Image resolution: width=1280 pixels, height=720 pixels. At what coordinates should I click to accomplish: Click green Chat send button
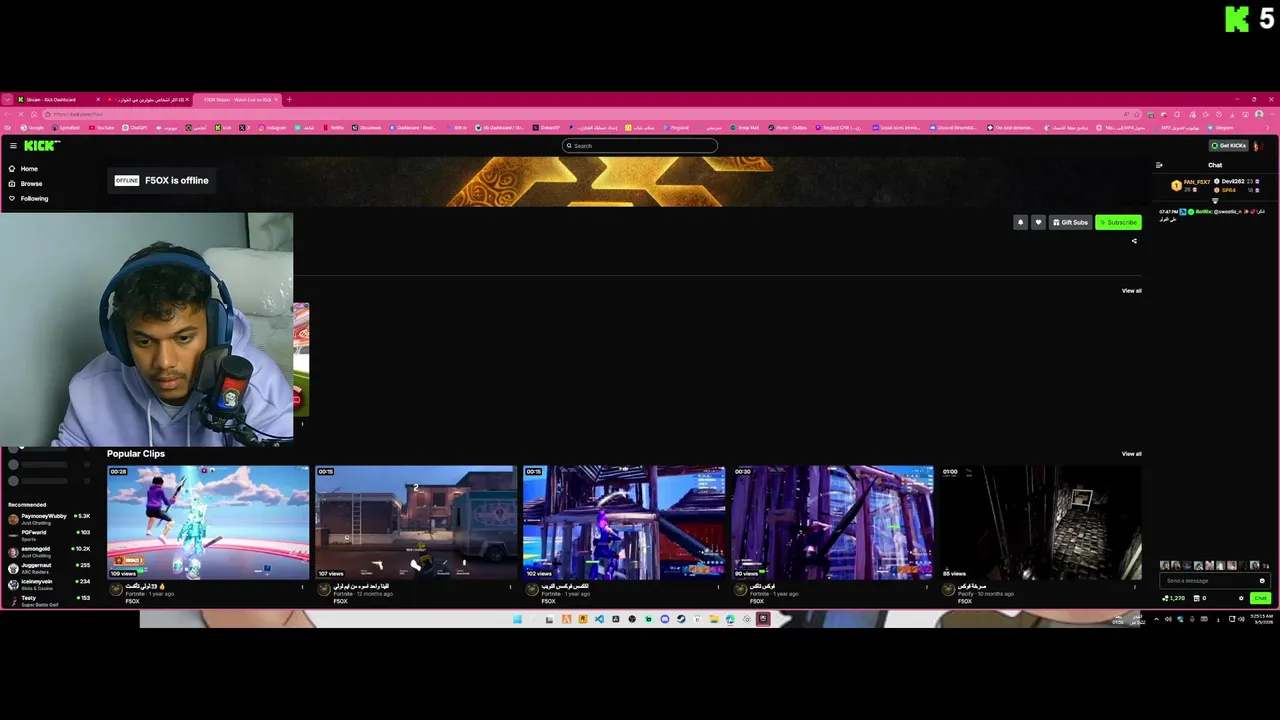[1260, 598]
